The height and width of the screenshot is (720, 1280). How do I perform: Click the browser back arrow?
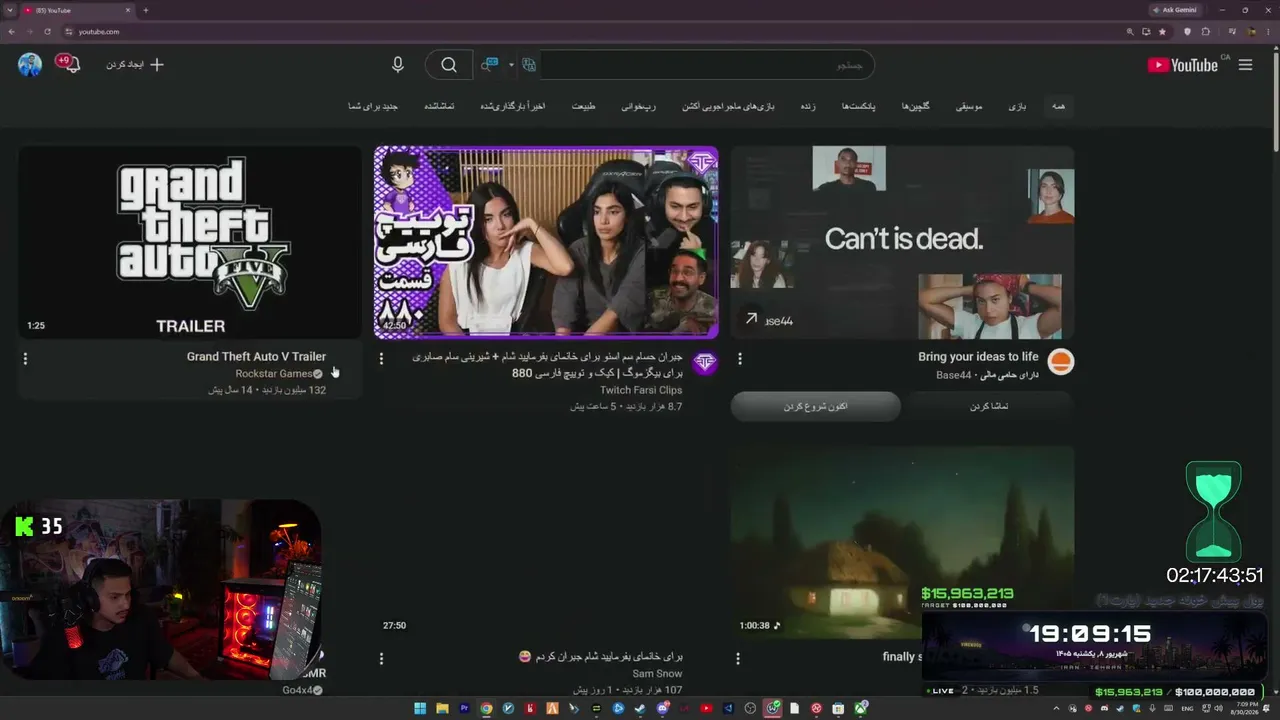(11, 31)
